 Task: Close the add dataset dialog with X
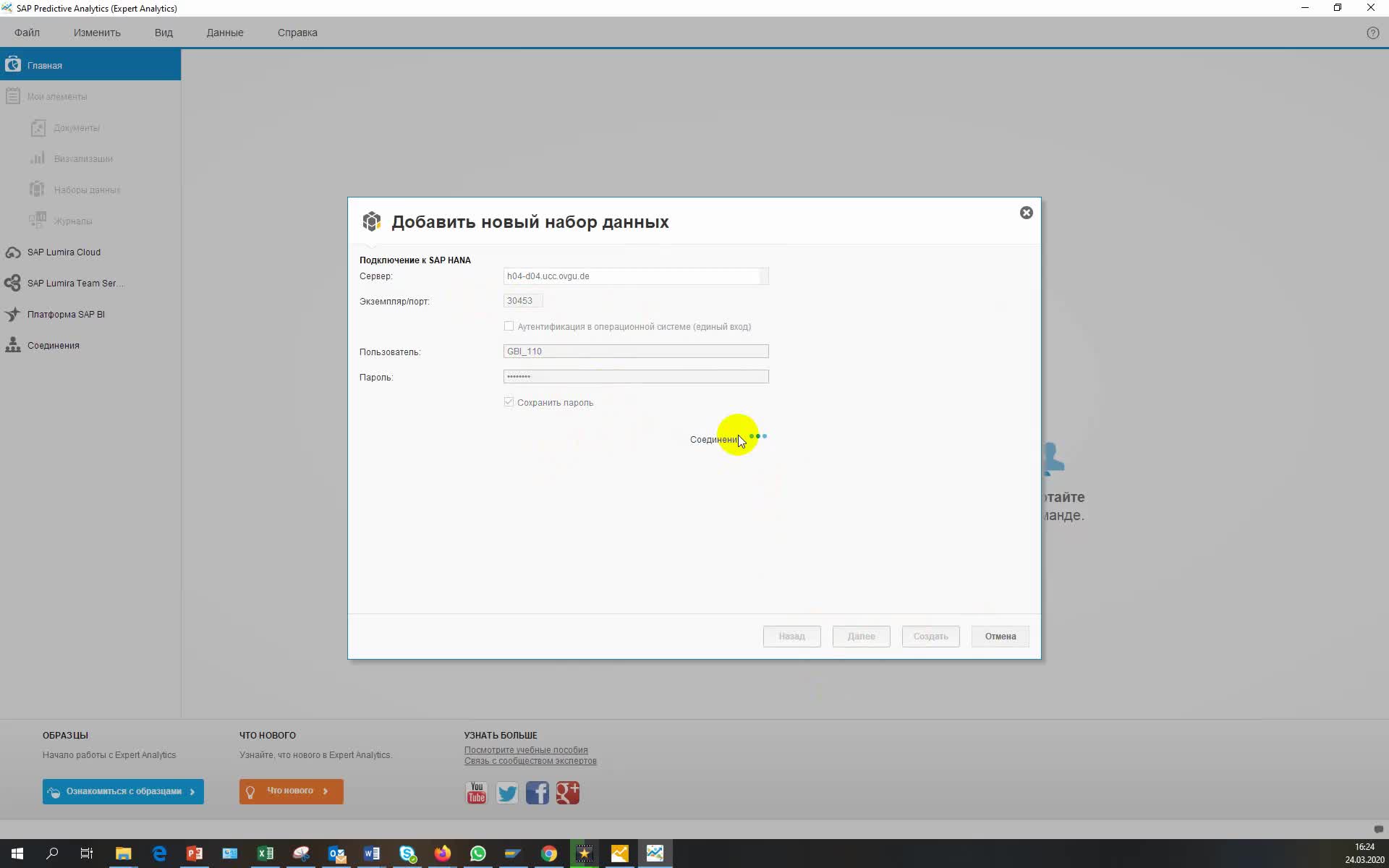[x=1026, y=213]
